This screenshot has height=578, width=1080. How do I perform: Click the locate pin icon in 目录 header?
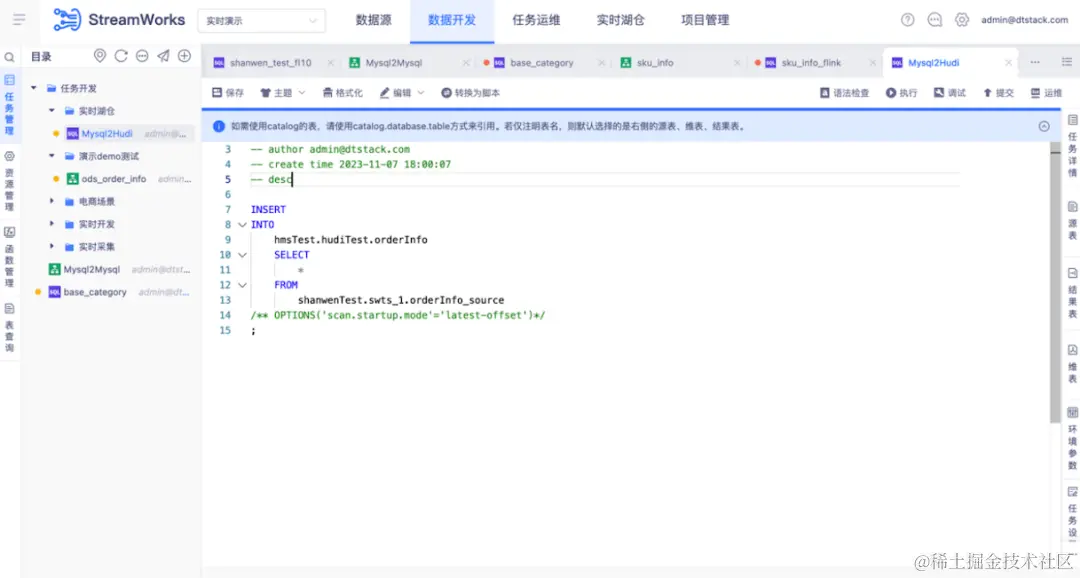[x=100, y=56]
